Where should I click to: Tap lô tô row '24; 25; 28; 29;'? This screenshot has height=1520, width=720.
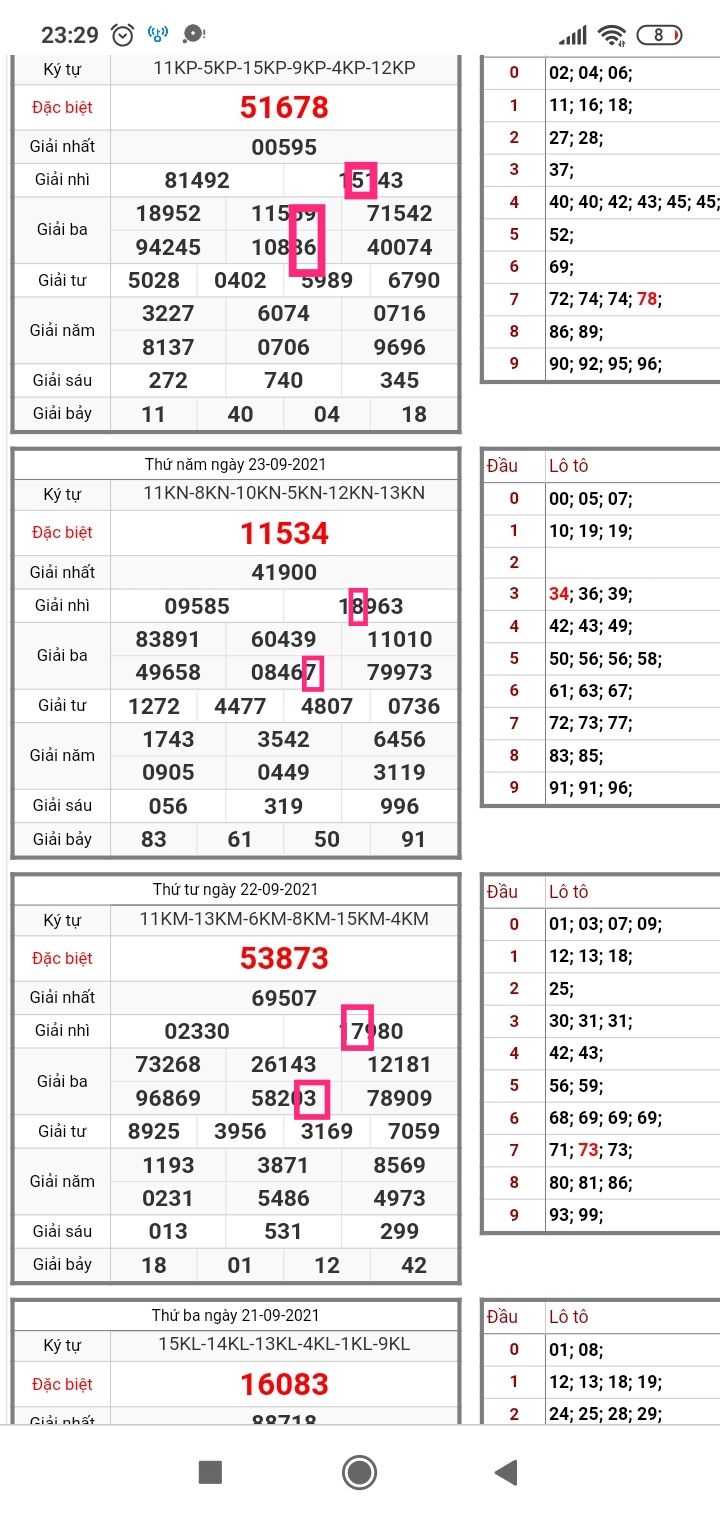(x=605, y=1414)
